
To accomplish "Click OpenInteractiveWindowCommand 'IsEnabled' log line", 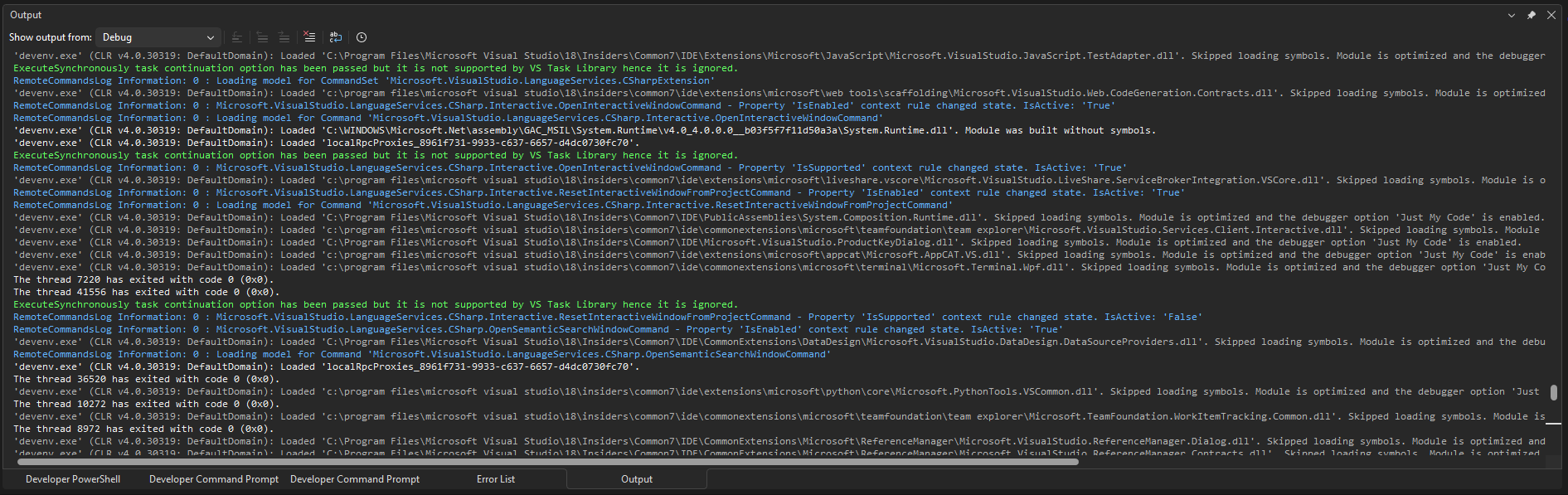I will [564, 105].
